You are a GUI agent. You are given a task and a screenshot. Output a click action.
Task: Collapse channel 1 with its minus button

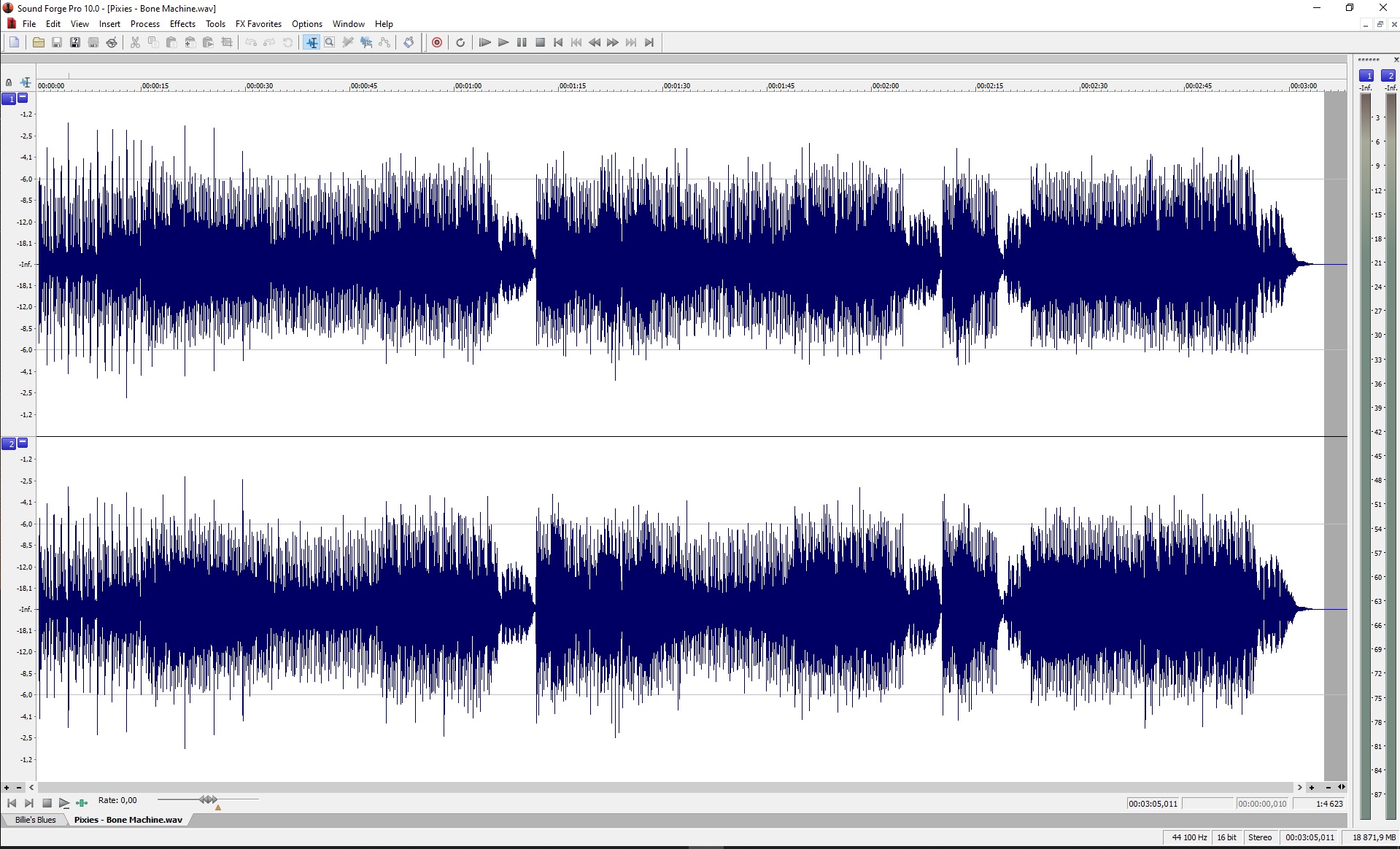tap(23, 98)
